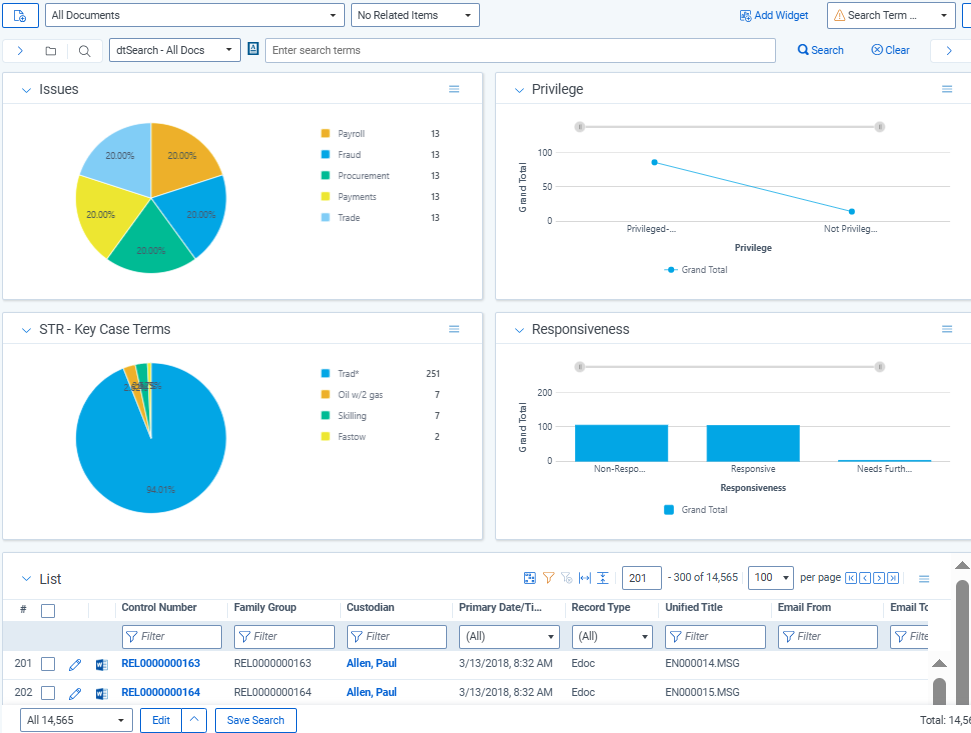971x733 pixels.
Task: Open the All Documents view dropdown
Action: [194, 15]
